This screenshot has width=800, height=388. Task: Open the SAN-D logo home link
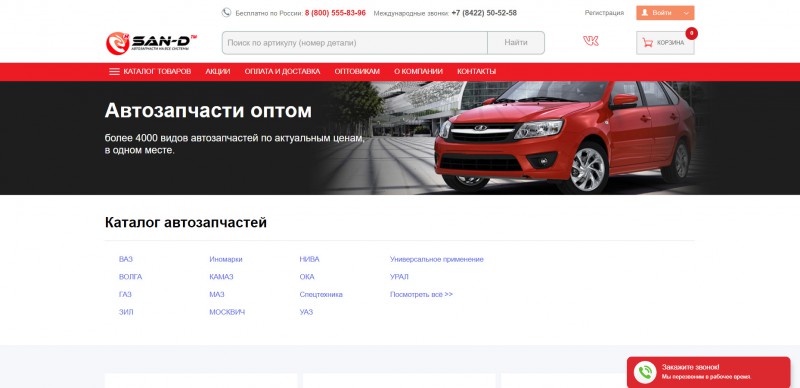(x=152, y=43)
